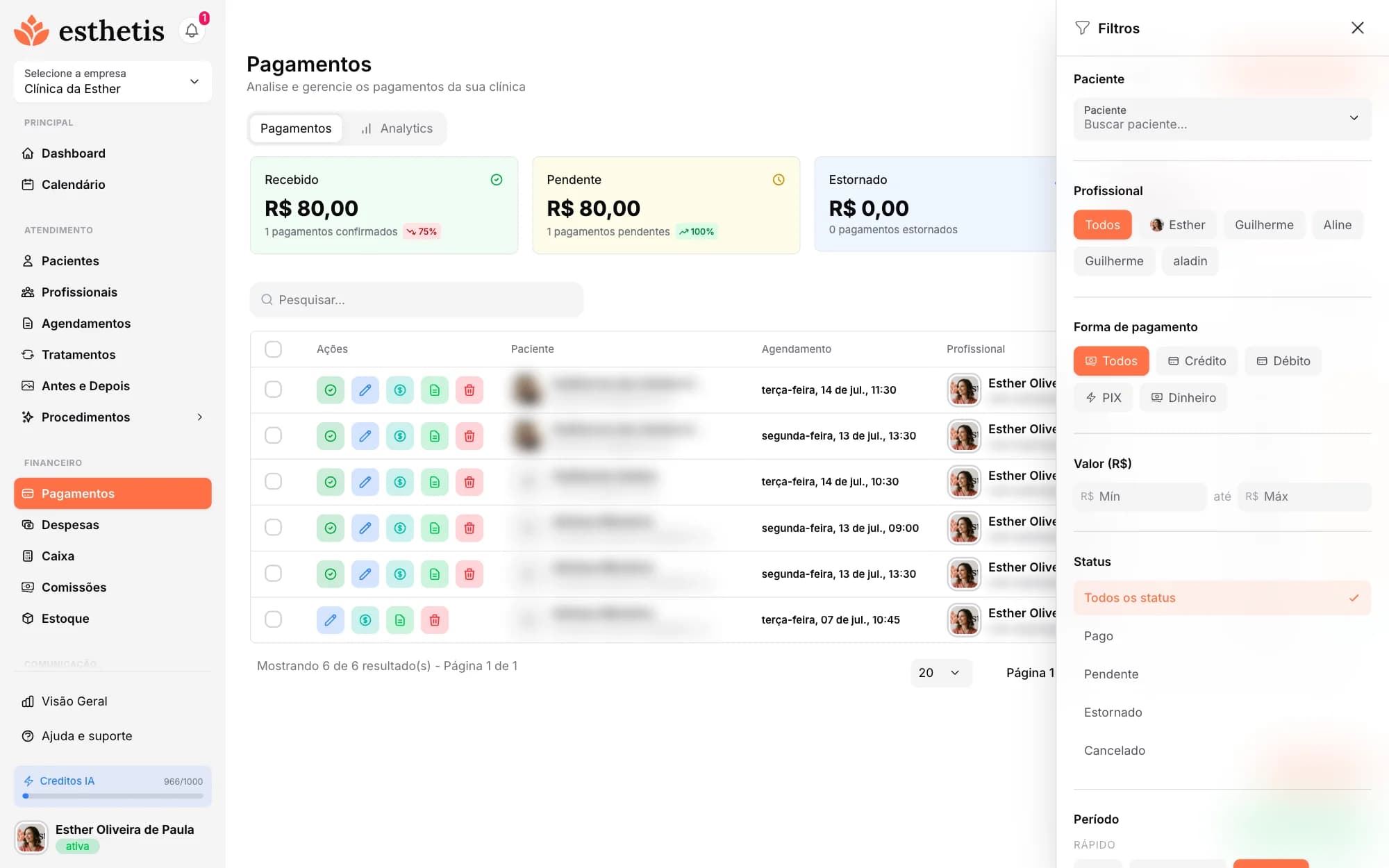Open the notifications bell icon
Image resolution: width=1389 pixels, height=868 pixels.
tap(192, 31)
